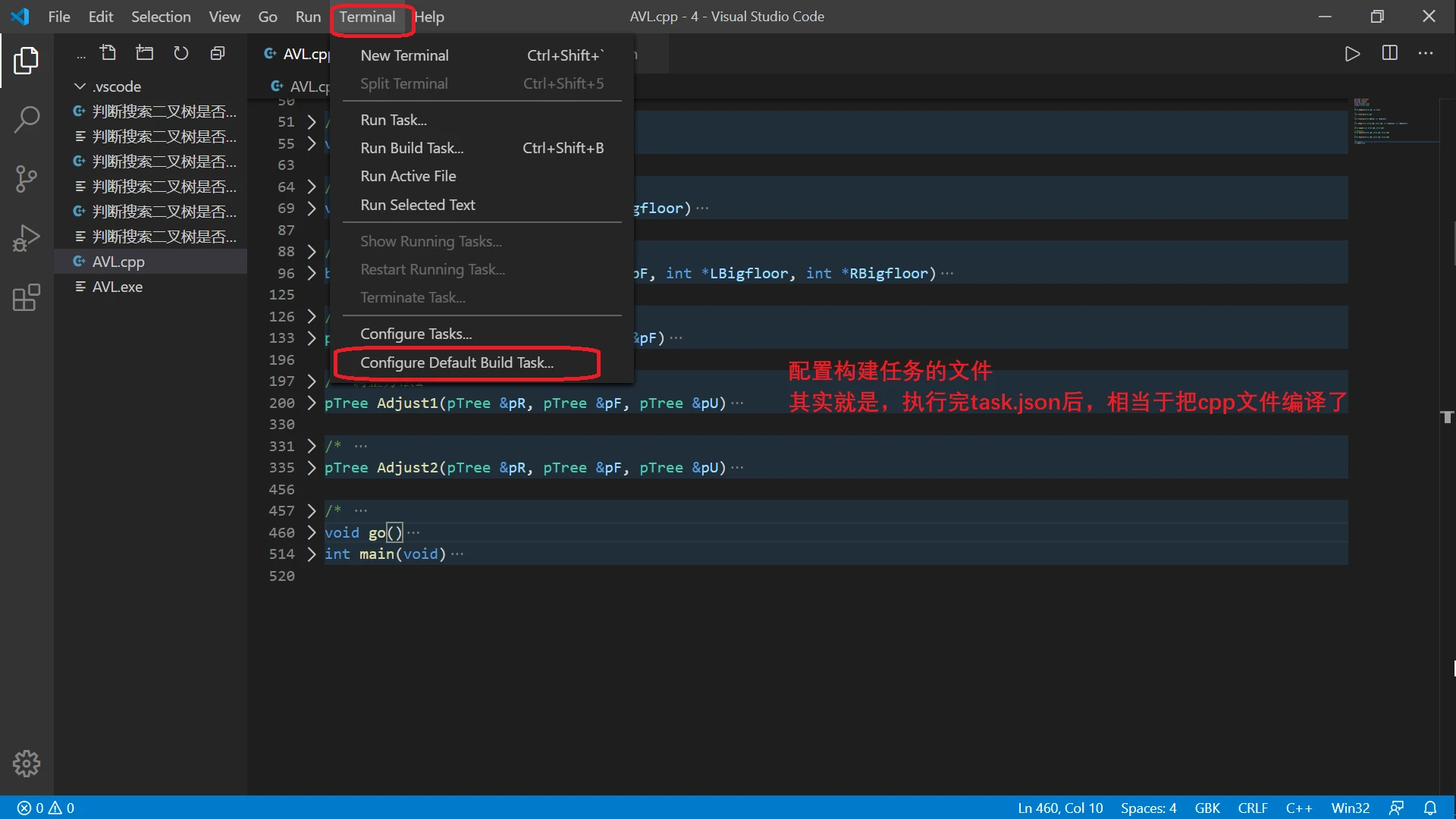Viewport: 1456px width, 819px height.
Task: Open the Run and Debug view
Action: click(x=27, y=238)
